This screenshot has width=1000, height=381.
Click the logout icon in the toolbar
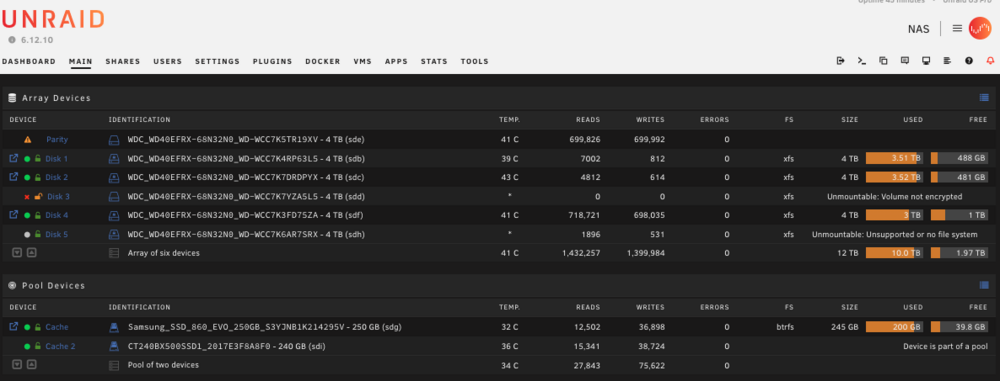tap(841, 61)
